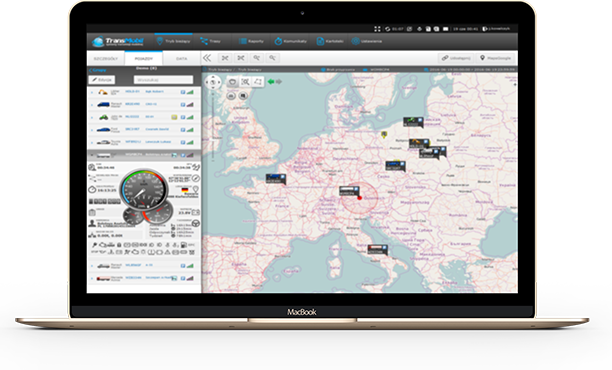Click the tractor marker on the map

[x=413, y=122]
